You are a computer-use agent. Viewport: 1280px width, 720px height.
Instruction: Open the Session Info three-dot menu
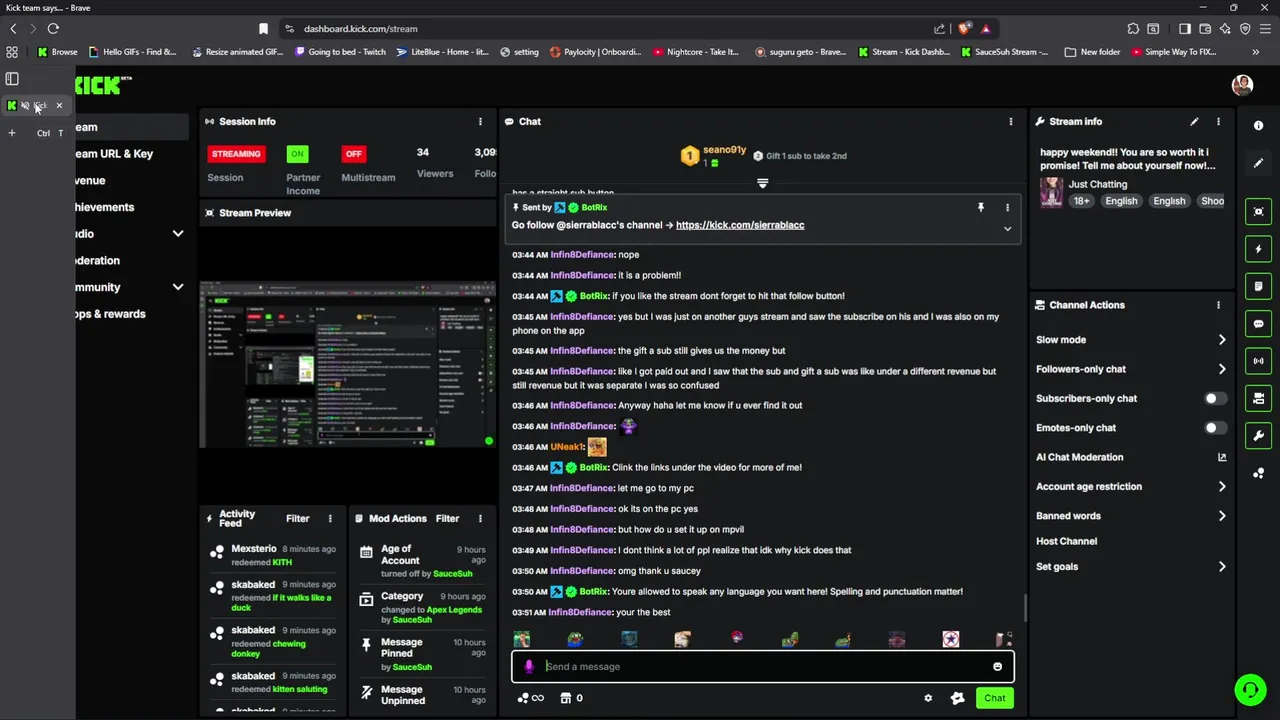(x=480, y=121)
